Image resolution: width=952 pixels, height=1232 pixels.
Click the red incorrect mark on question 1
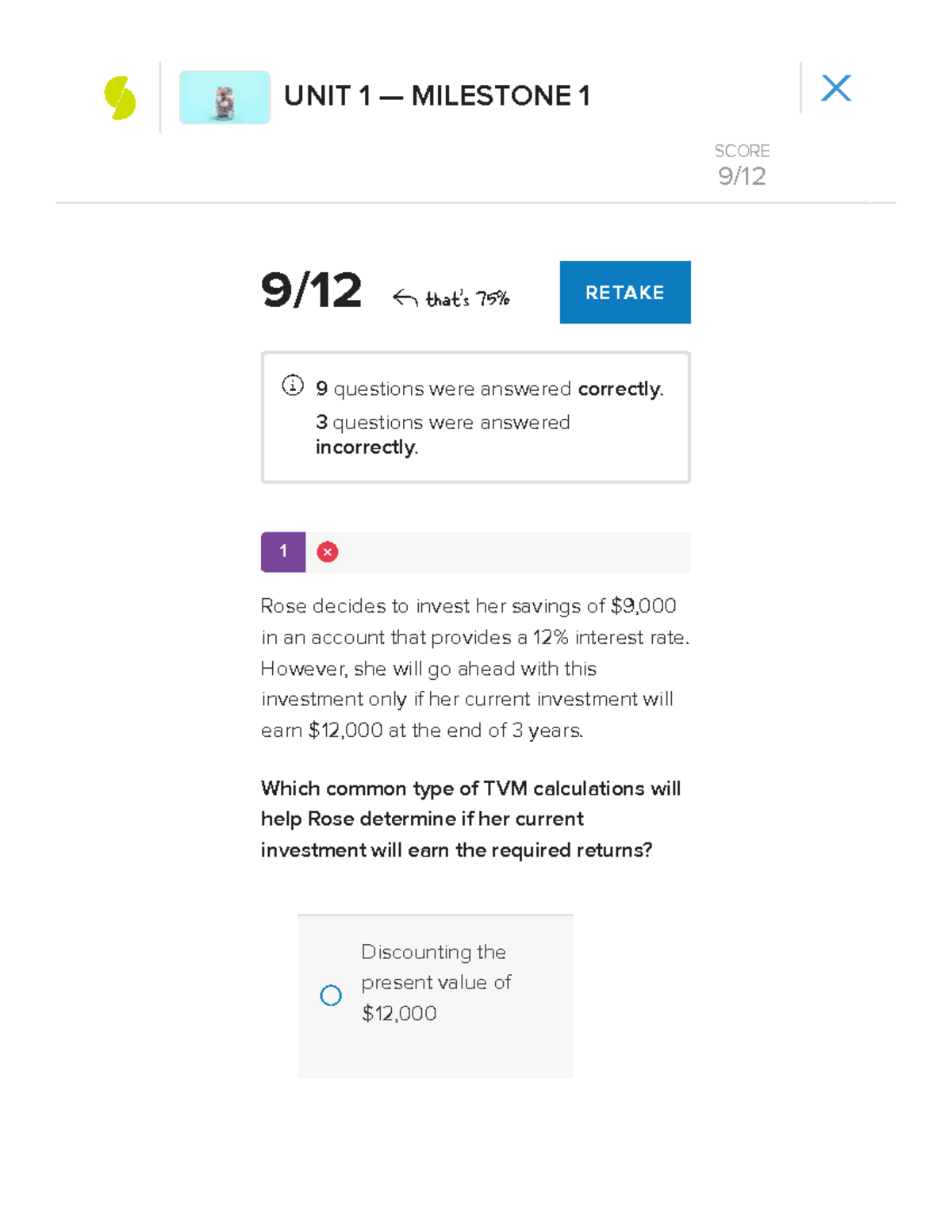click(x=328, y=552)
